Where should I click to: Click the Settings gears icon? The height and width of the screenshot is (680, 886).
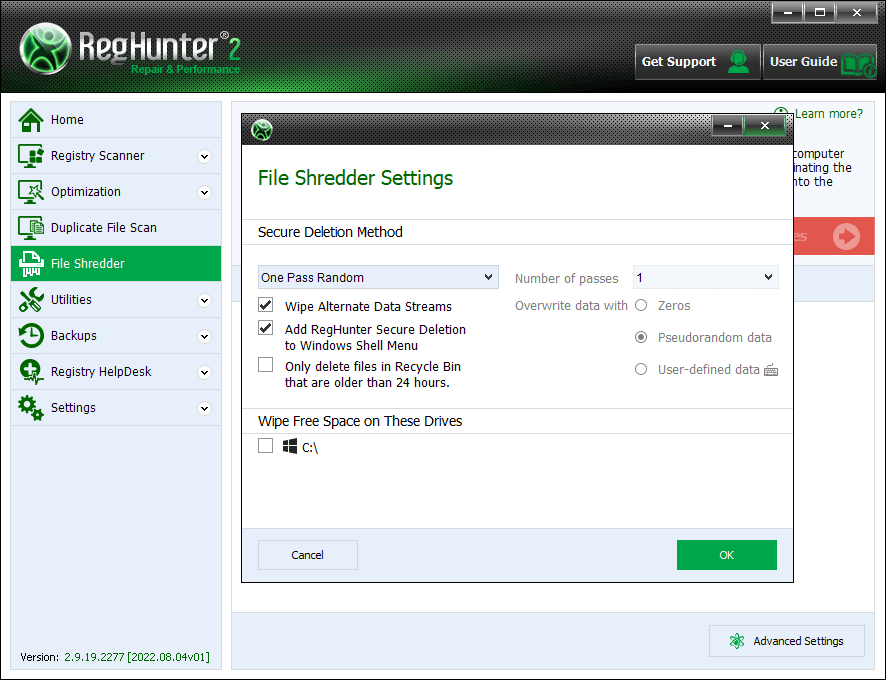(x=32, y=408)
